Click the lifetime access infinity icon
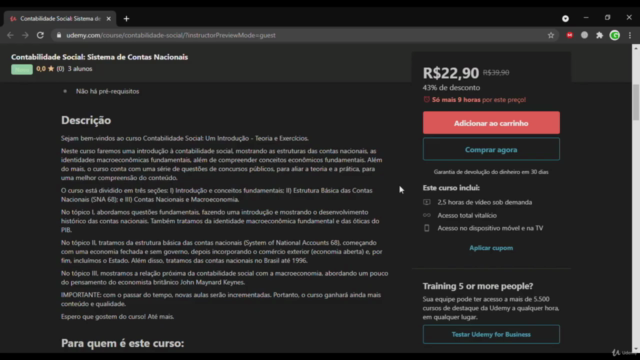This screenshot has height=360, width=640. pos(427,215)
